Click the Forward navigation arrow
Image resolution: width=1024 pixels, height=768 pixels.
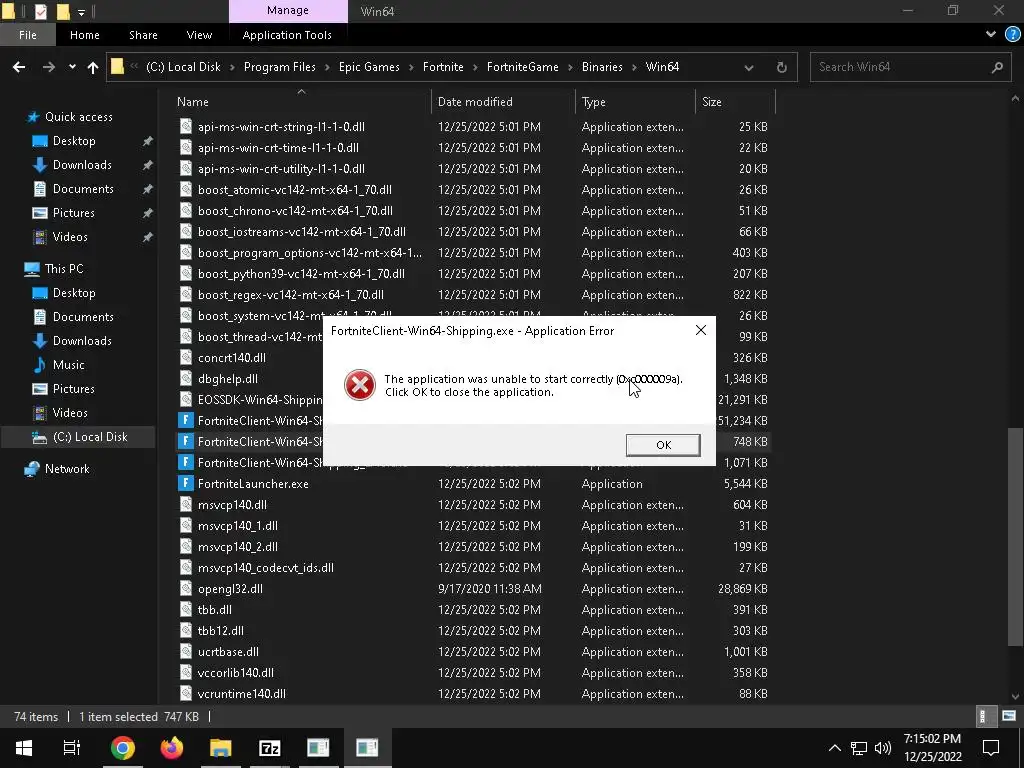tap(48, 67)
